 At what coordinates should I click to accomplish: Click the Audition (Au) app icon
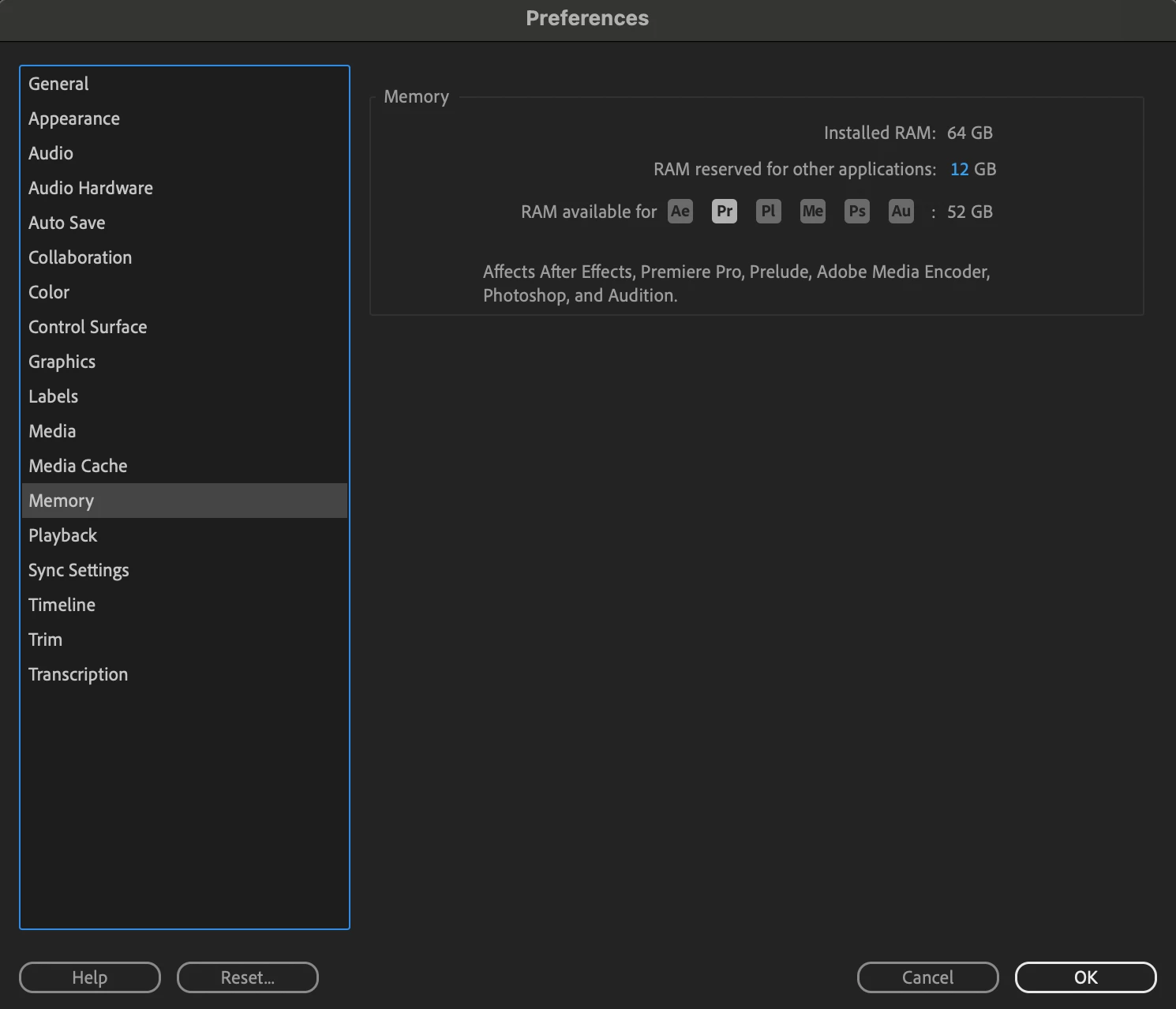point(901,212)
